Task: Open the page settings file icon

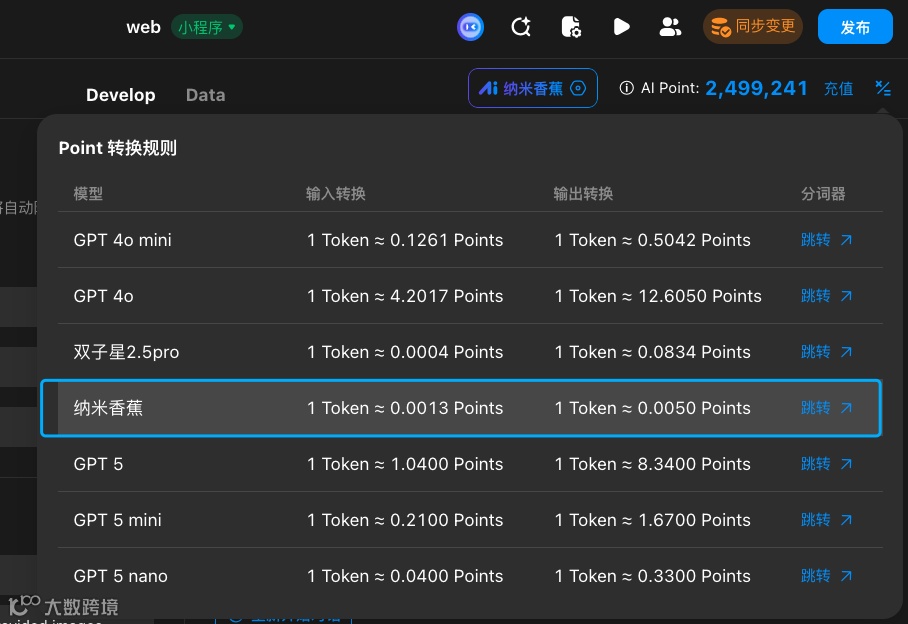Action: click(x=571, y=27)
